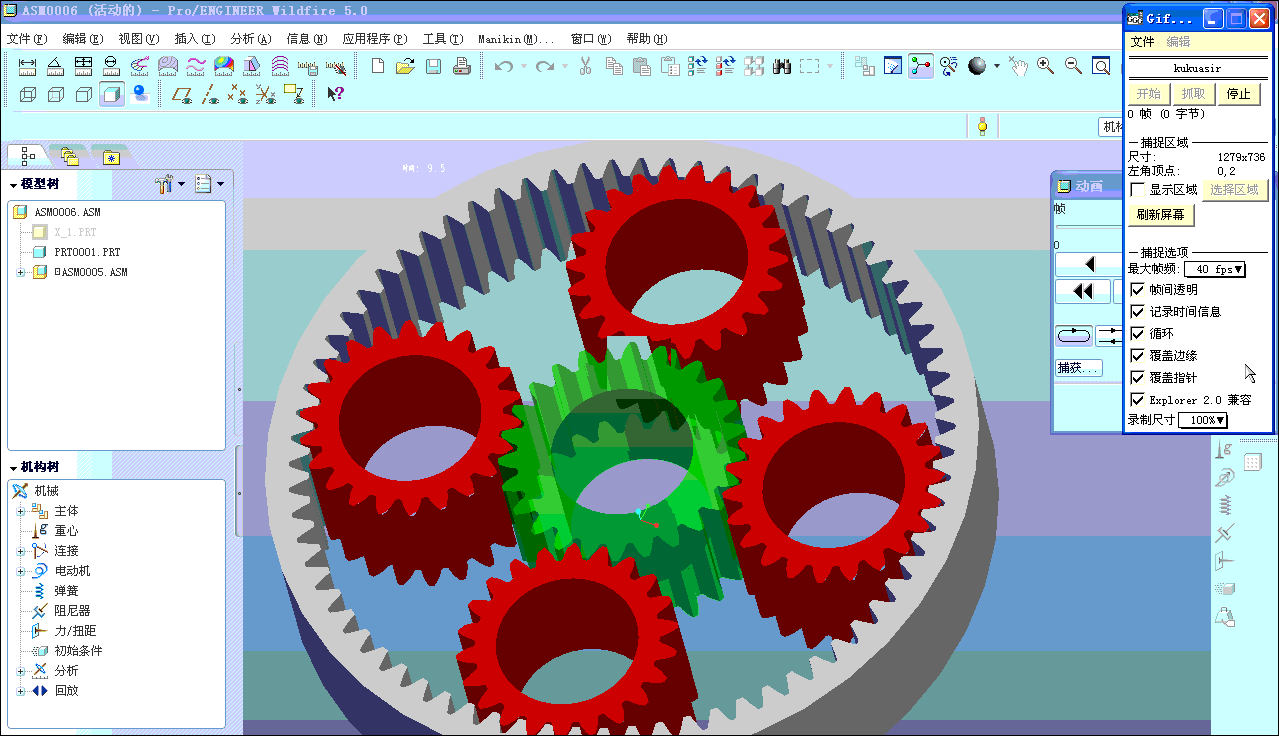Expand the ASM0005.ASM tree node

(21, 272)
